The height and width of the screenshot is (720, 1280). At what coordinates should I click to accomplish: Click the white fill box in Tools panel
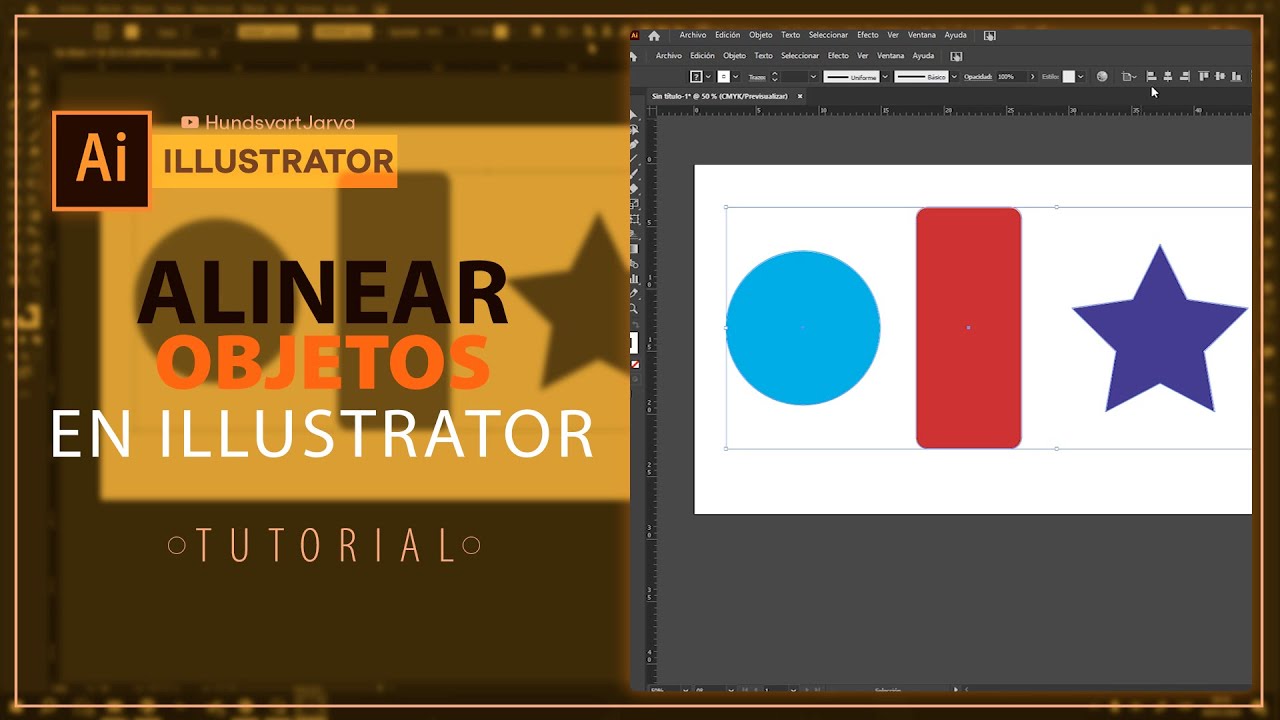pyautogui.click(x=634, y=343)
